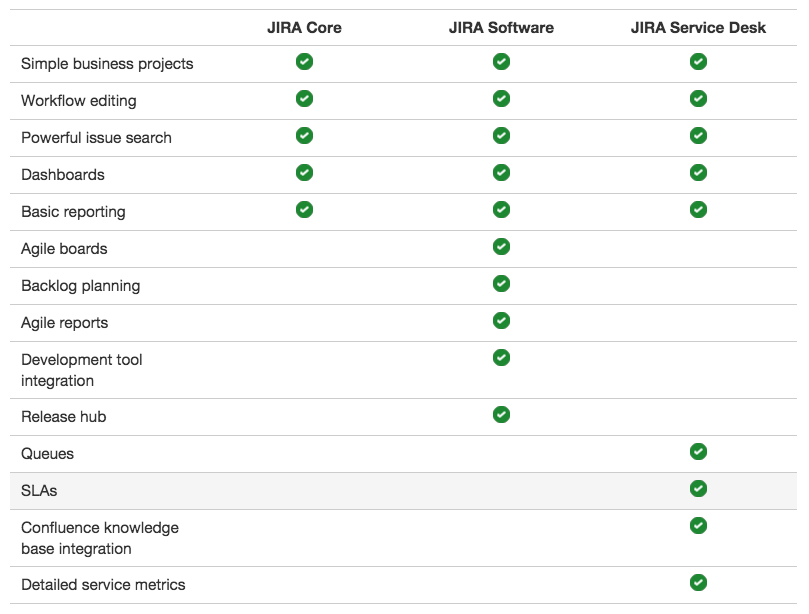
Task: Click JIRA Service Desk checkmark for Basic reporting
Action: click(699, 210)
